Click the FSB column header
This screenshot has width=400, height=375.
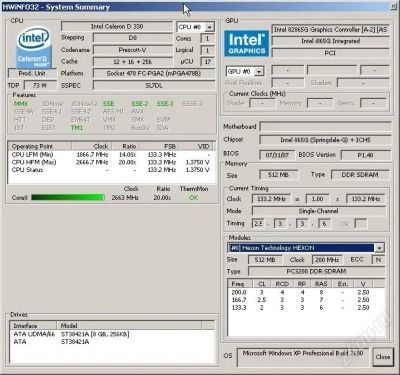159,146
